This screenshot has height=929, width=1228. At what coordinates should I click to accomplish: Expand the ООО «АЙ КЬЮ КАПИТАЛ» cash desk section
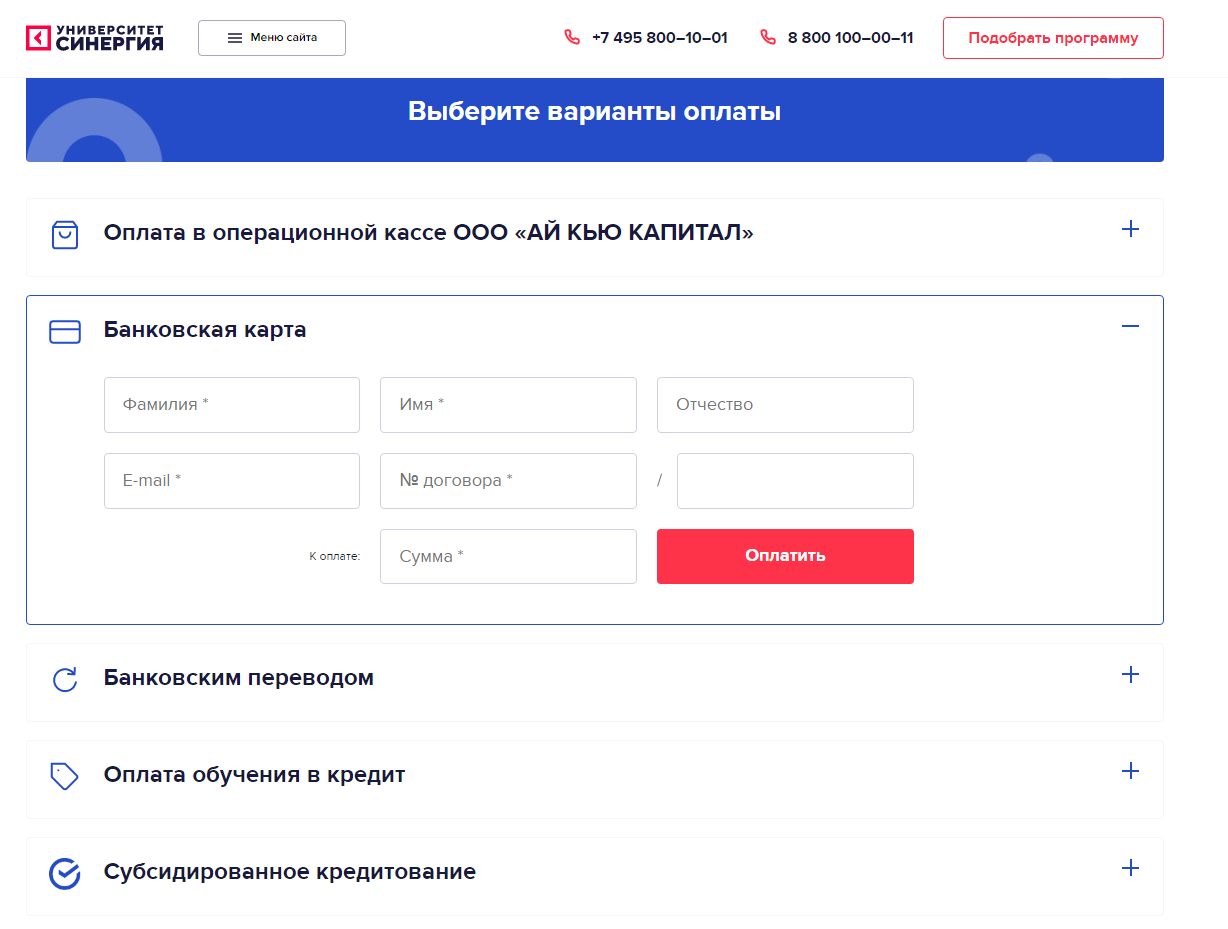tap(1130, 230)
